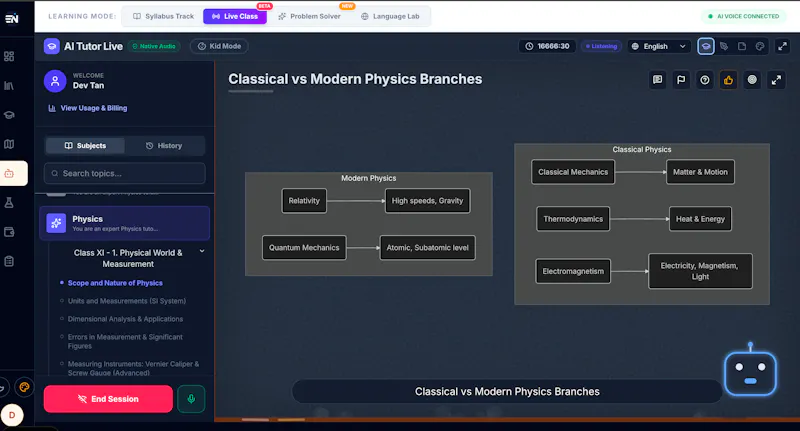Open the map icon in left rail

coord(9,144)
